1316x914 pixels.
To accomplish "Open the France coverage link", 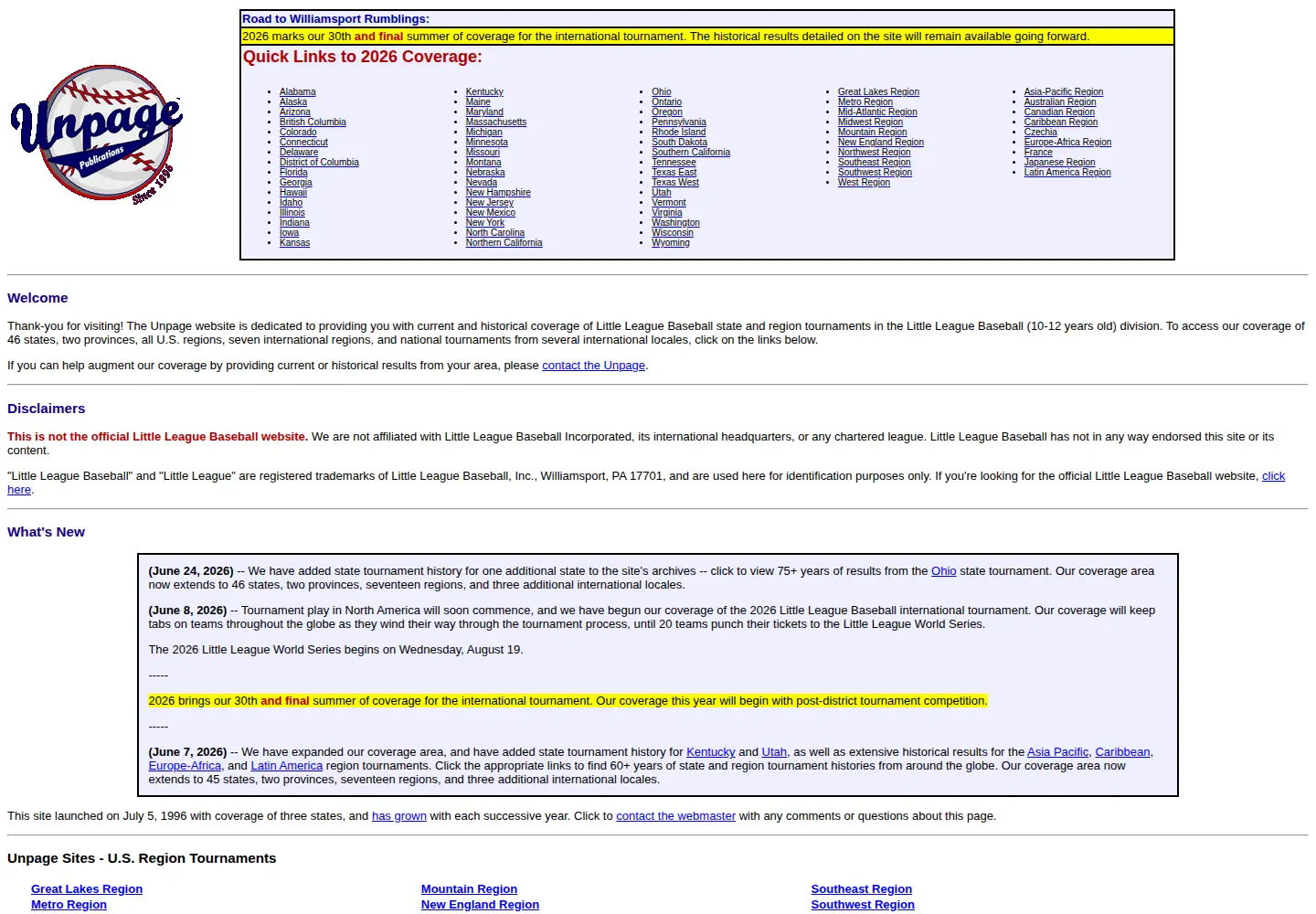I will pos(1038,153).
